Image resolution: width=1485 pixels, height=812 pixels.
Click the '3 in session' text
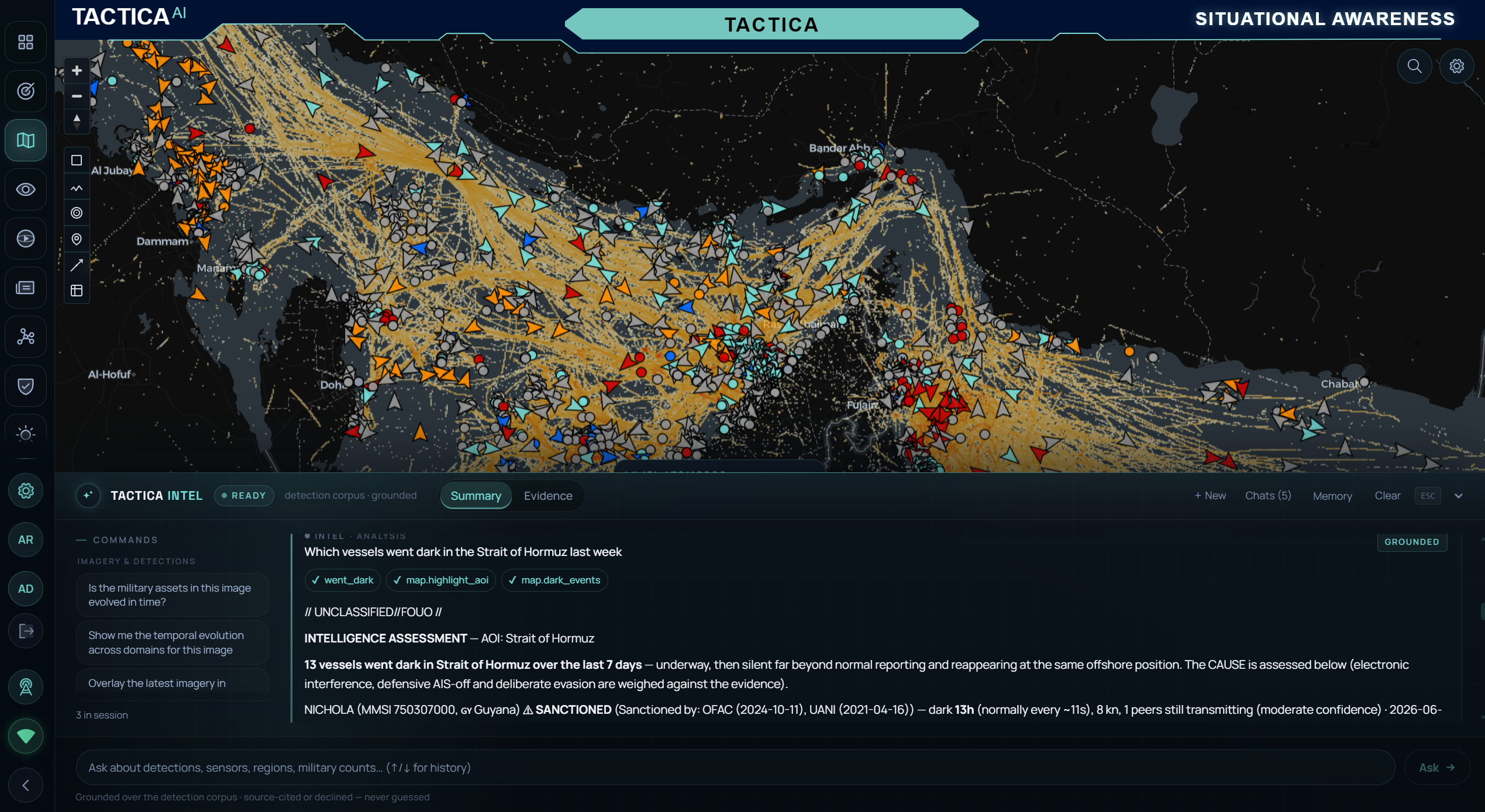point(102,715)
